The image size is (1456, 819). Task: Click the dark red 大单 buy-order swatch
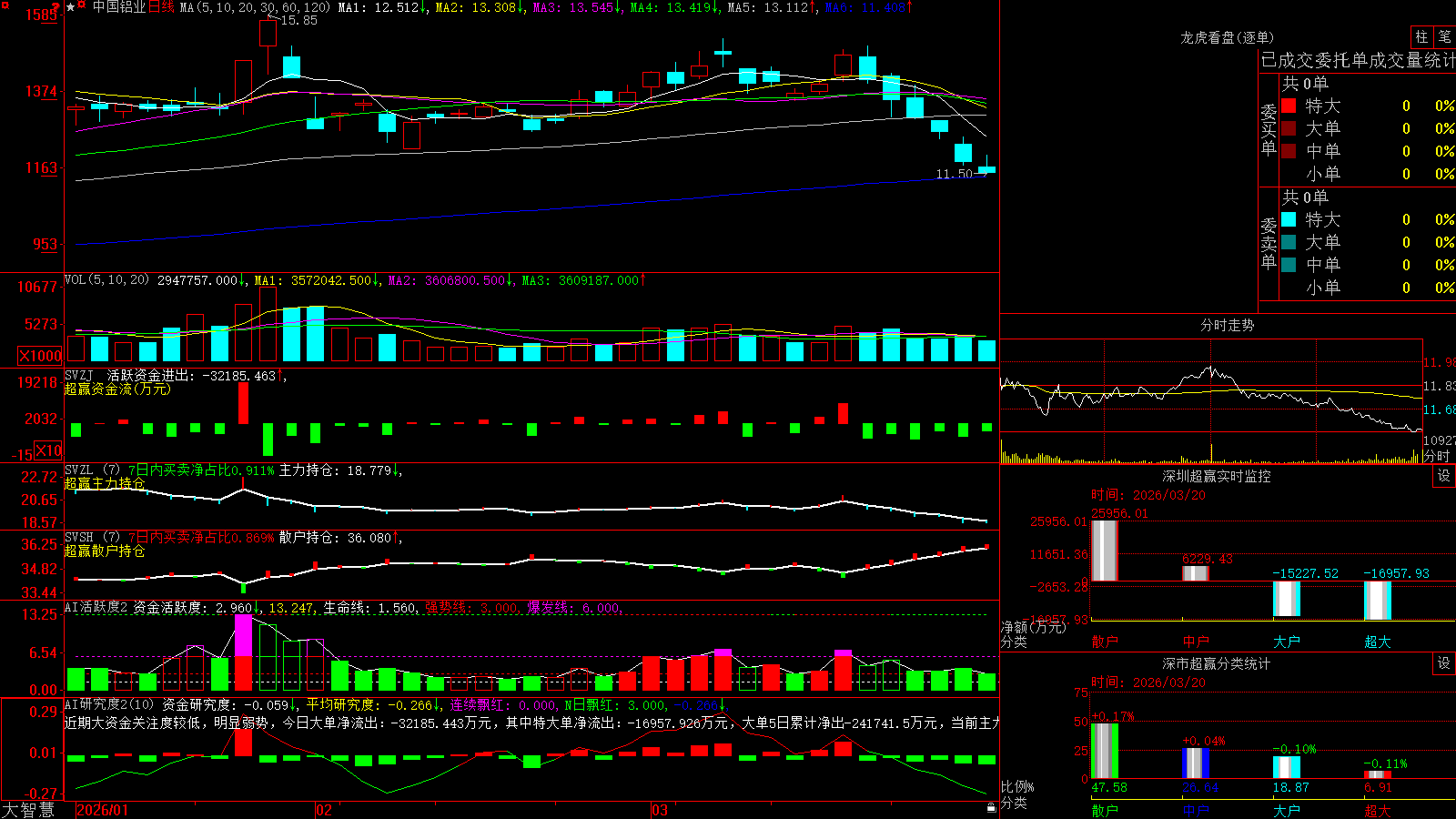click(x=1289, y=128)
